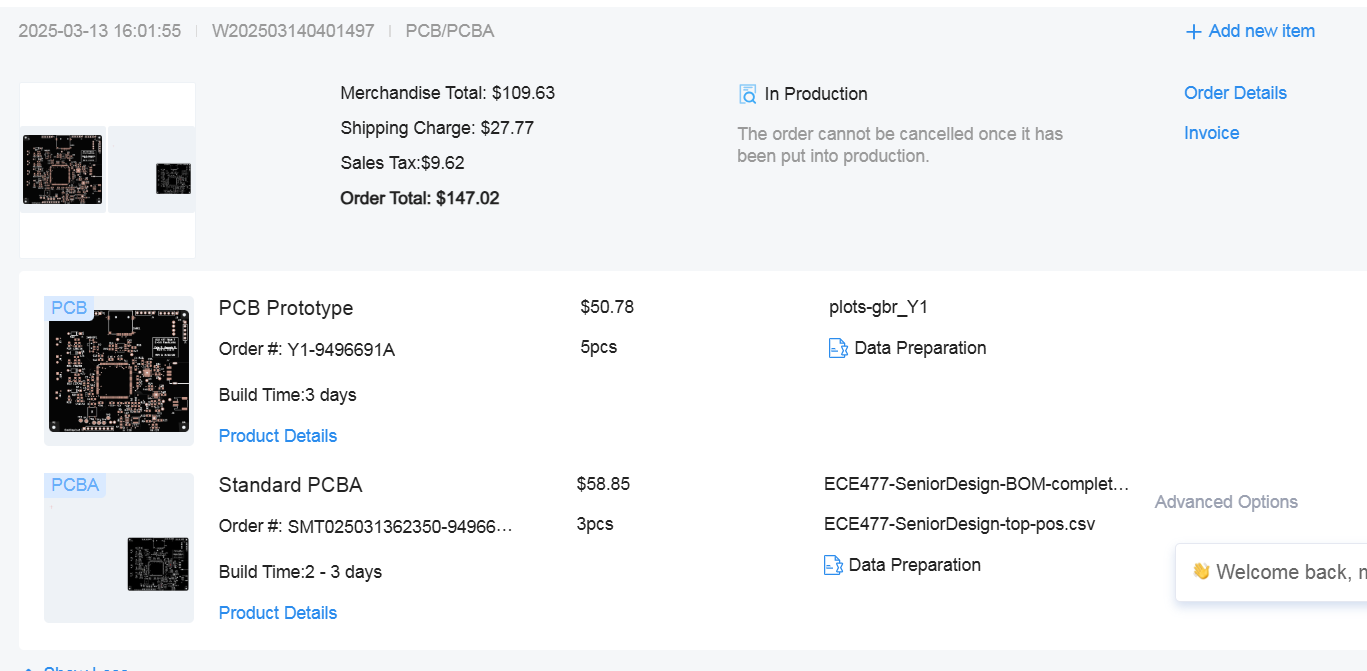This screenshot has width=1367, height=671.
Task: Open the Order Details link
Action: pyautogui.click(x=1235, y=93)
